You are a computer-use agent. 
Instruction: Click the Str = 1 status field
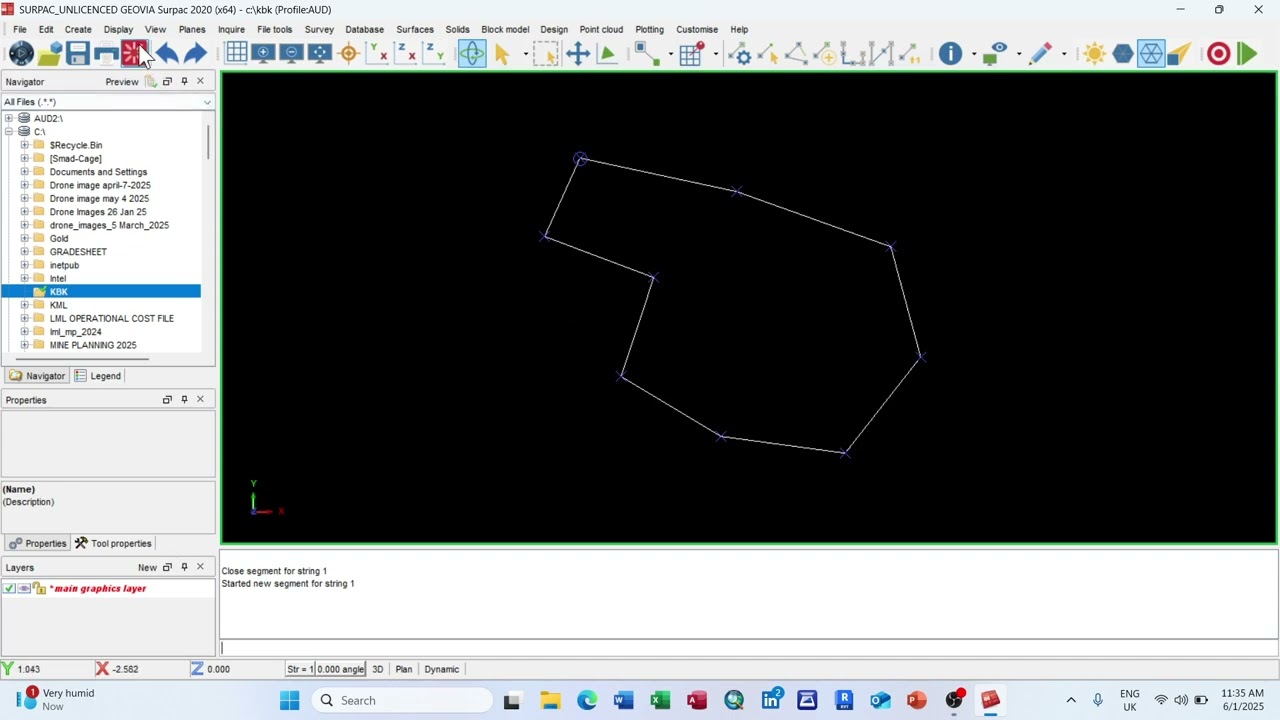click(300, 669)
